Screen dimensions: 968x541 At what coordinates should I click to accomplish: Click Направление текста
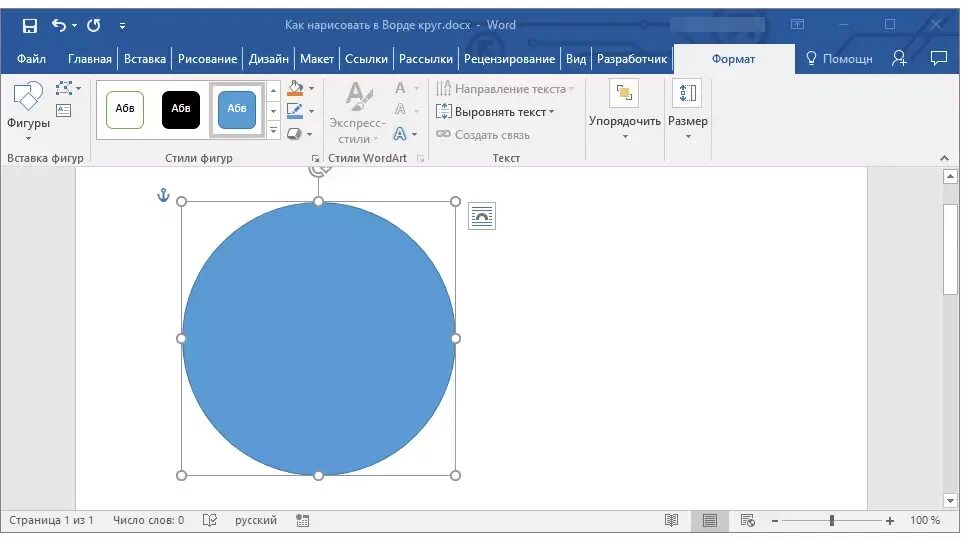point(505,89)
